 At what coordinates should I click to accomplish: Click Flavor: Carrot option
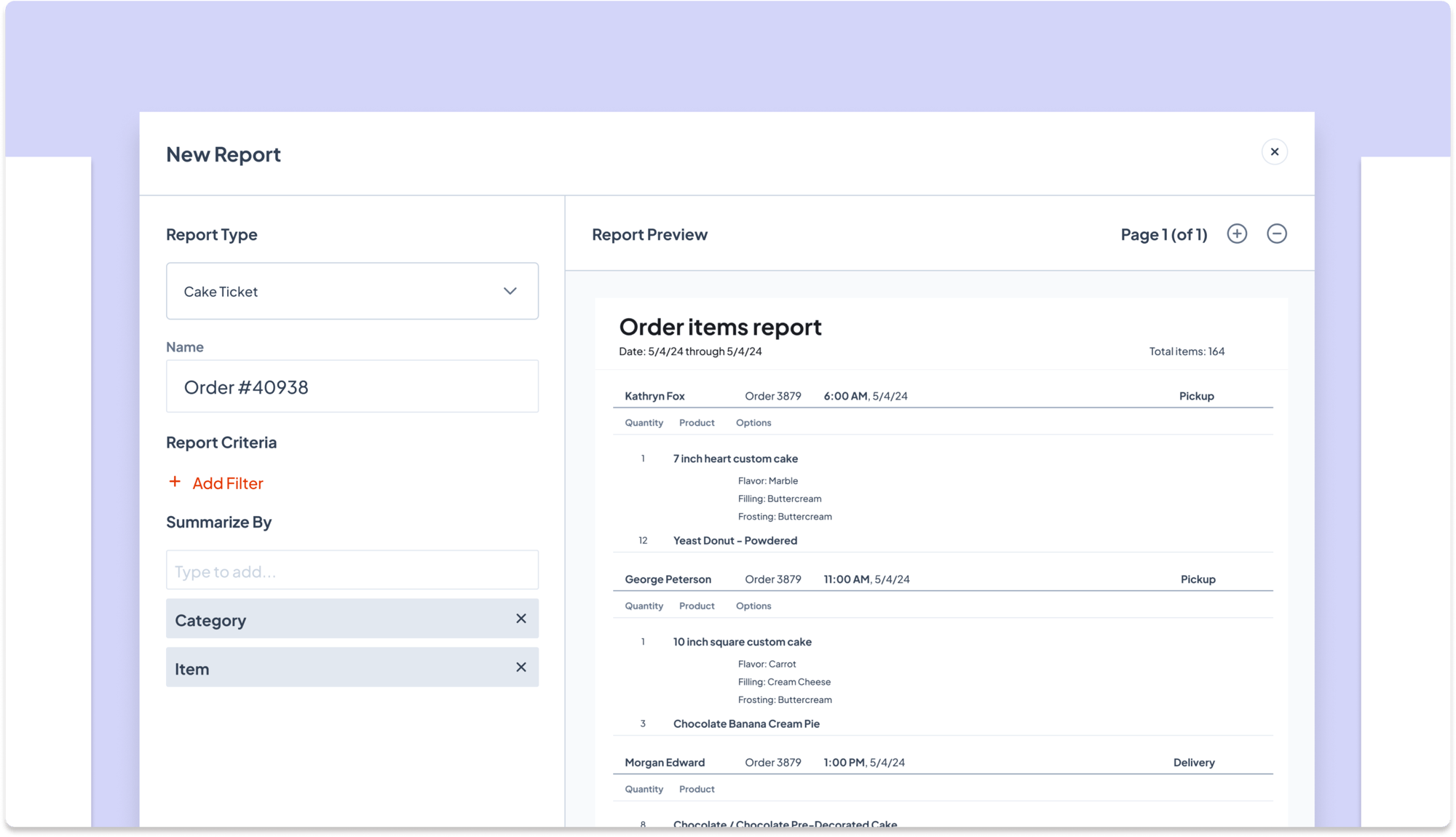(767, 665)
